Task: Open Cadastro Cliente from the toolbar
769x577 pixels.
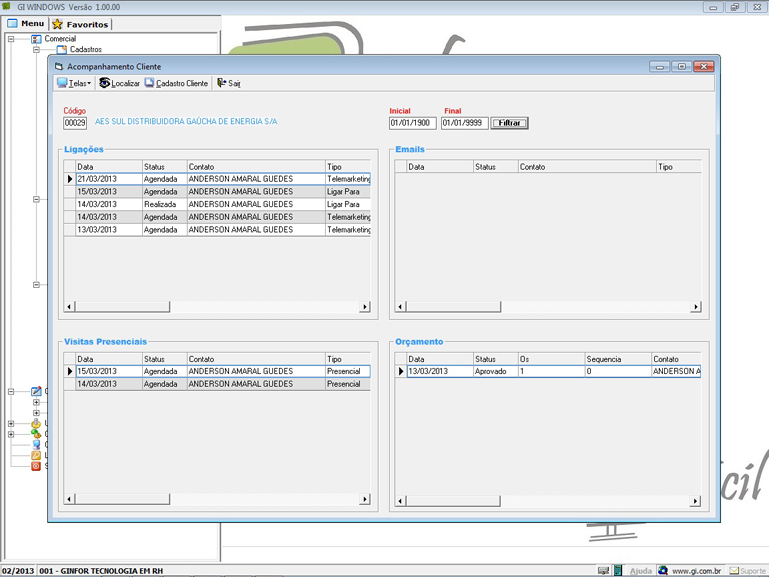Action: click(x=176, y=83)
